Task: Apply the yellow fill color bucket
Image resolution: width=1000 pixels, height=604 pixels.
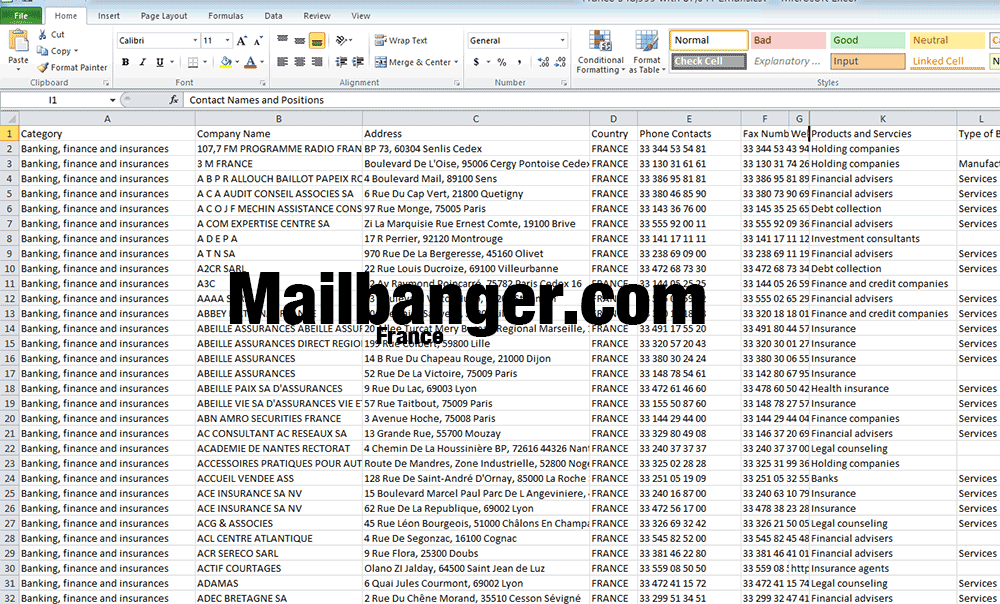Action: click(x=226, y=62)
